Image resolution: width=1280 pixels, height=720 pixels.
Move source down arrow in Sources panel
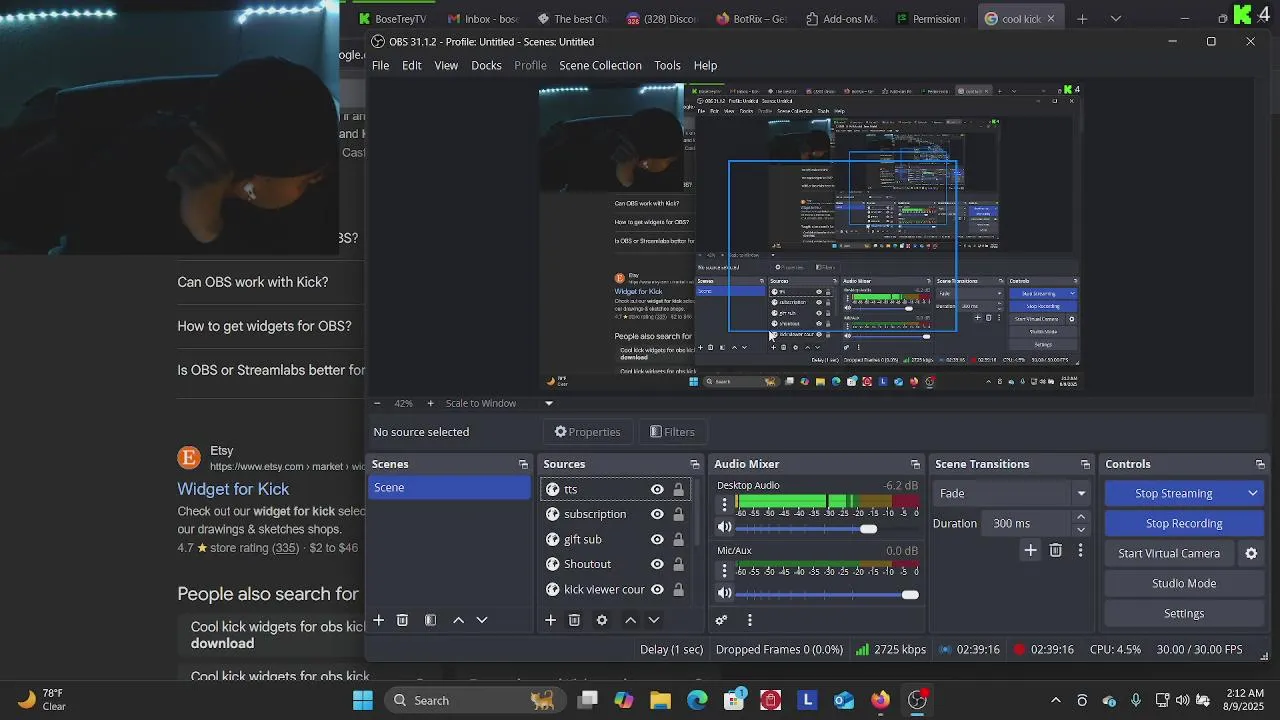tap(654, 620)
